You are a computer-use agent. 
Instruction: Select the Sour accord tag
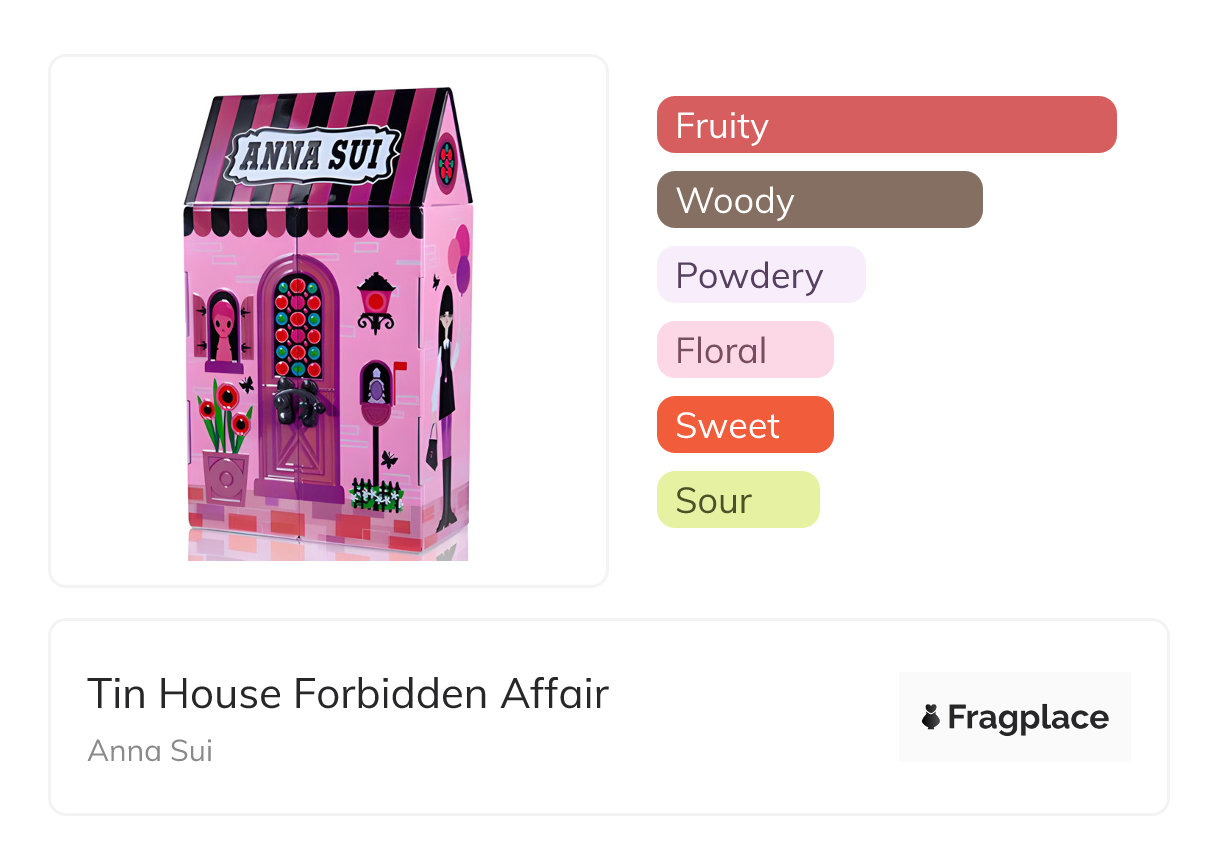tap(738, 500)
